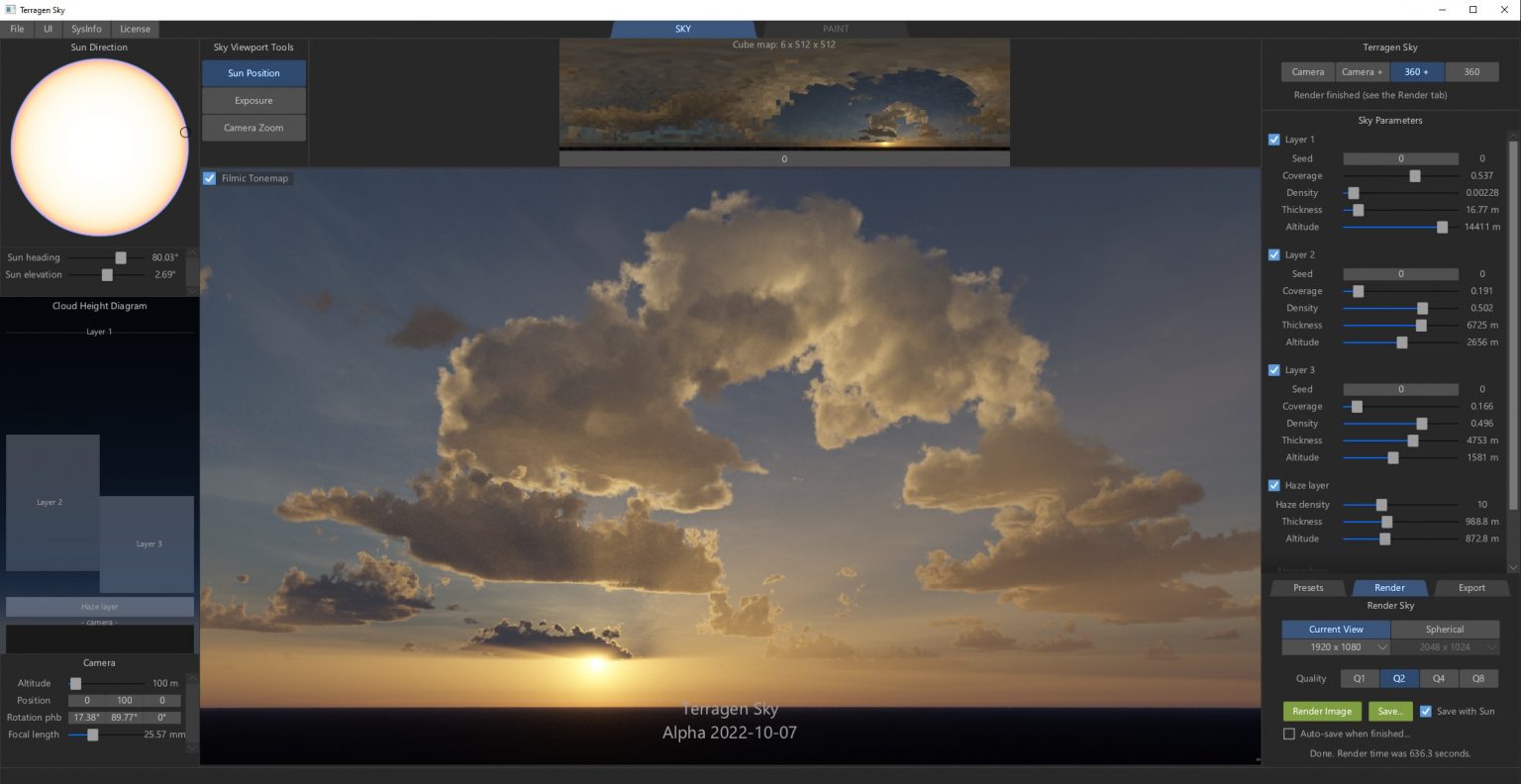Viewport: 1521px width, 784px height.
Task: Open the SysInfo menu
Action: click(85, 29)
